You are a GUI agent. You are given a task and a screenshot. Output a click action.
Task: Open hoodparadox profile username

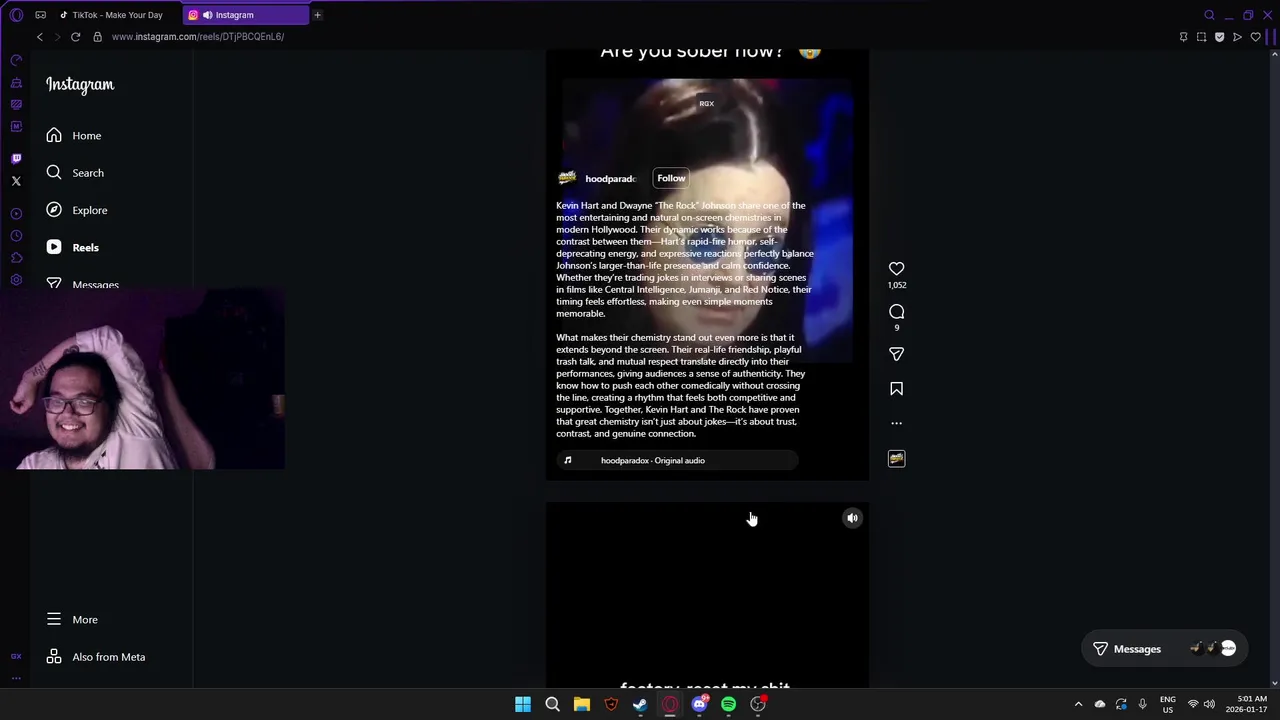[610, 179]
